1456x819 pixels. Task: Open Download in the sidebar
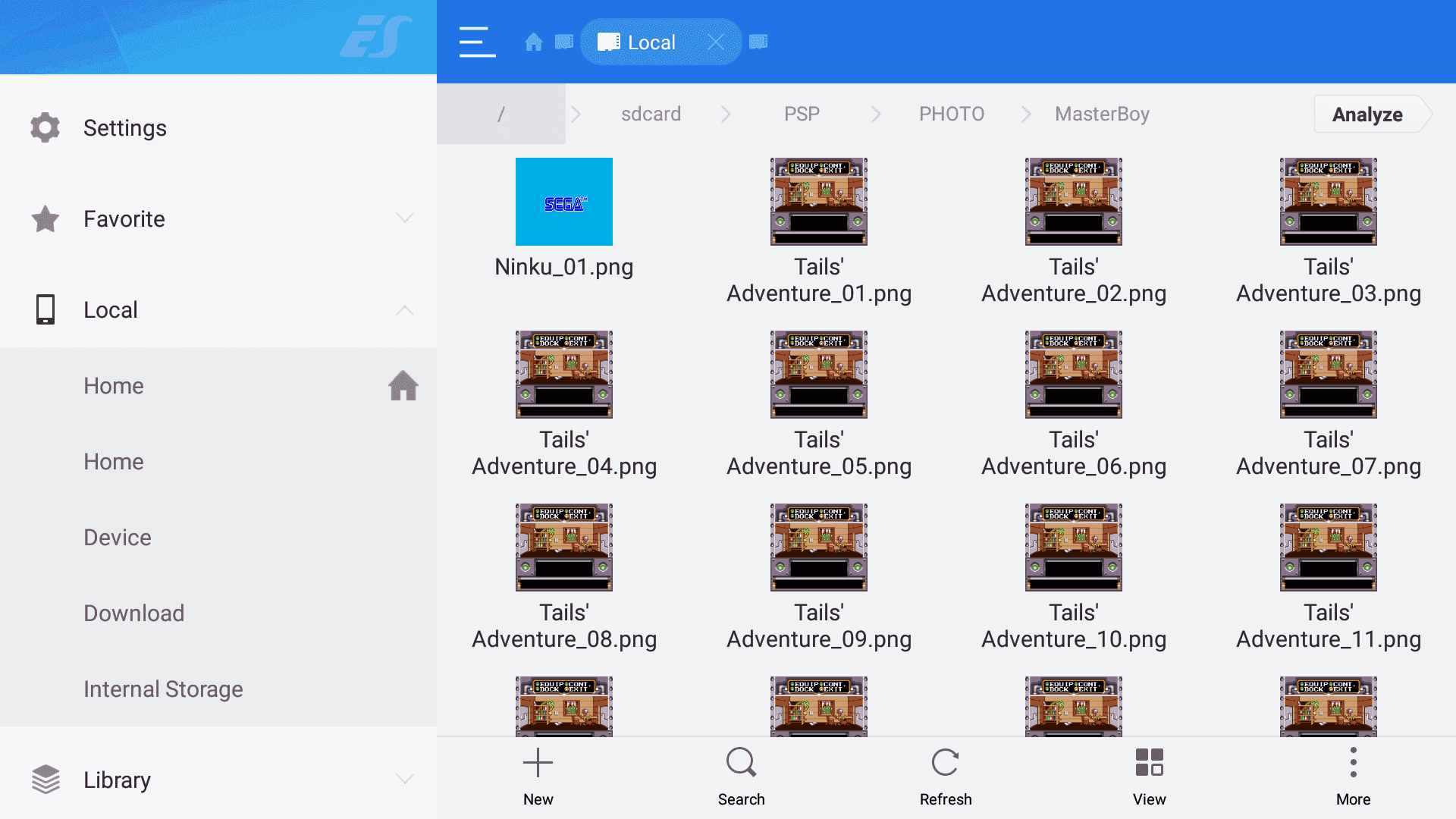click(218, 613)
